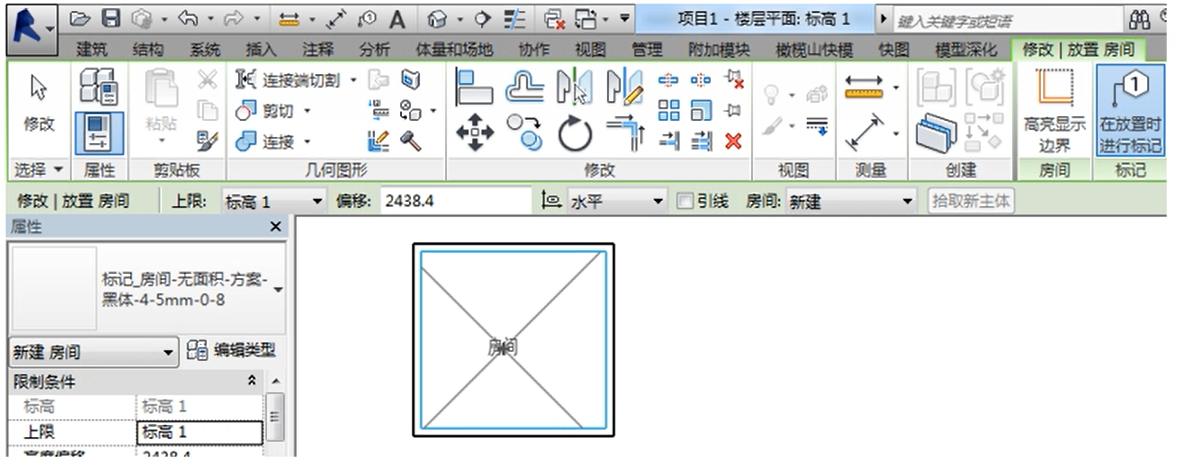The width and height of the screenshot is (1178, 470).
Task: Switch to 修改 | 放置 房间 tab
Action: click(1077, 50)
